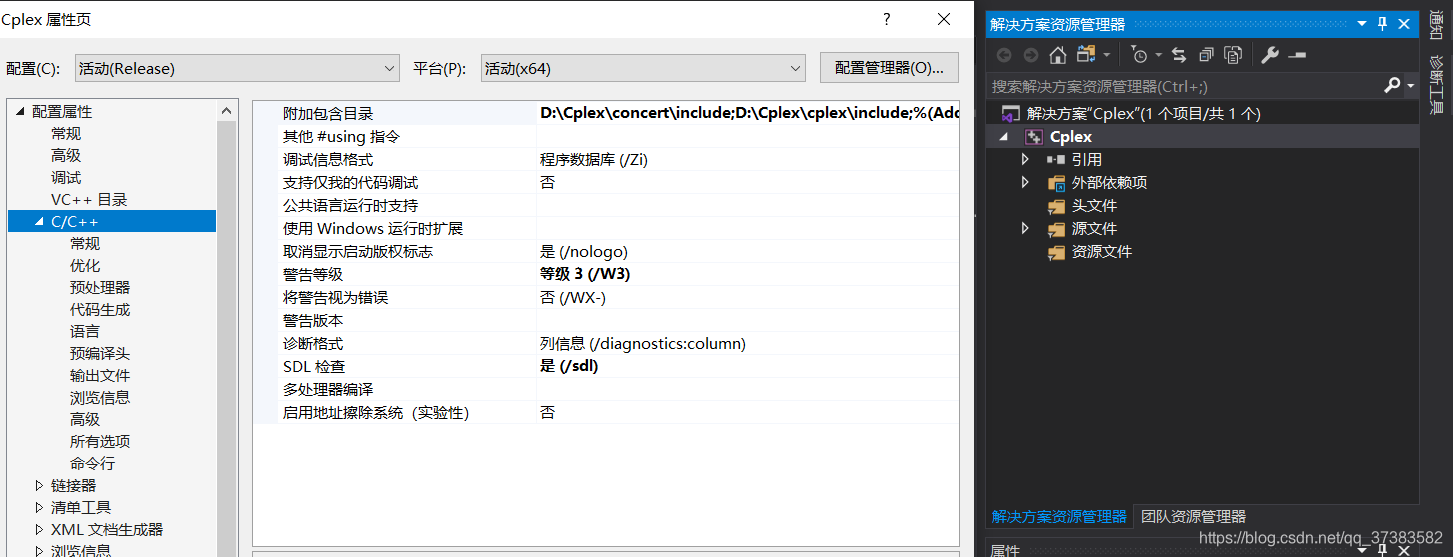Select 优化 under C/C++
The width and height of the screenshot is (1453, 557).
click(85, 266)
